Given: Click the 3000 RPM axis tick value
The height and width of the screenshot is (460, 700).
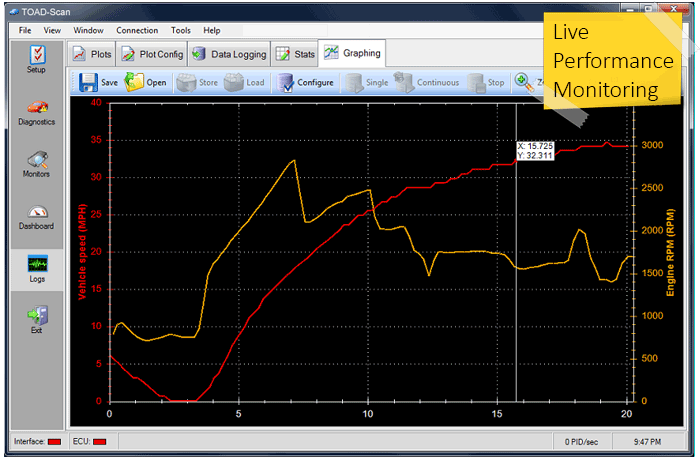Looking at the screenshot, I should click(x=652, y=145).
